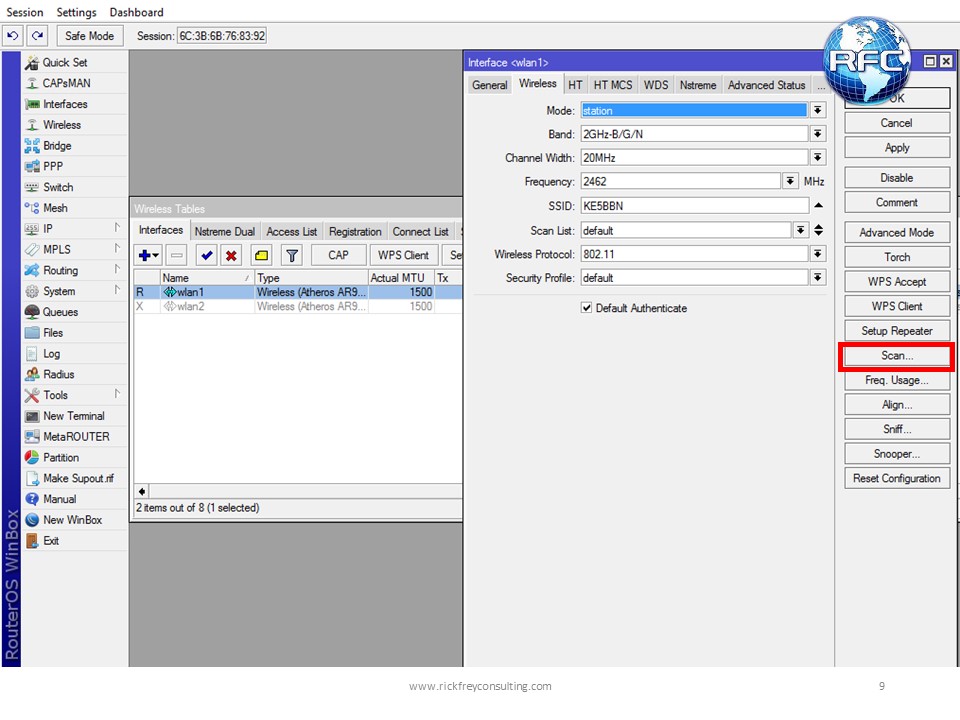960x720 pixels.
Task: Open a New Terminal
Action: coord(73,416)
